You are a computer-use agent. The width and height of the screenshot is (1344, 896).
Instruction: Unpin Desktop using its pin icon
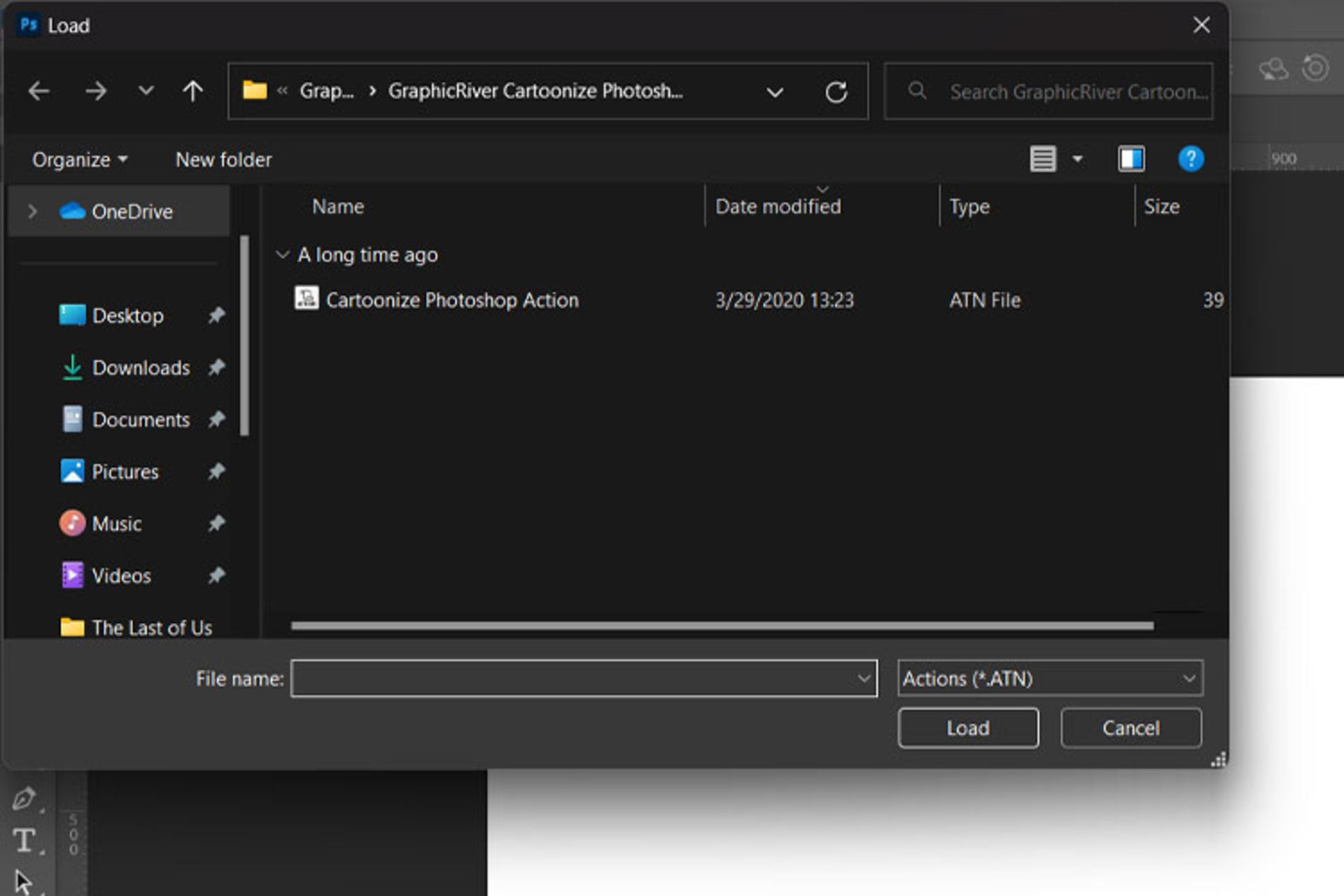(216, 316)
